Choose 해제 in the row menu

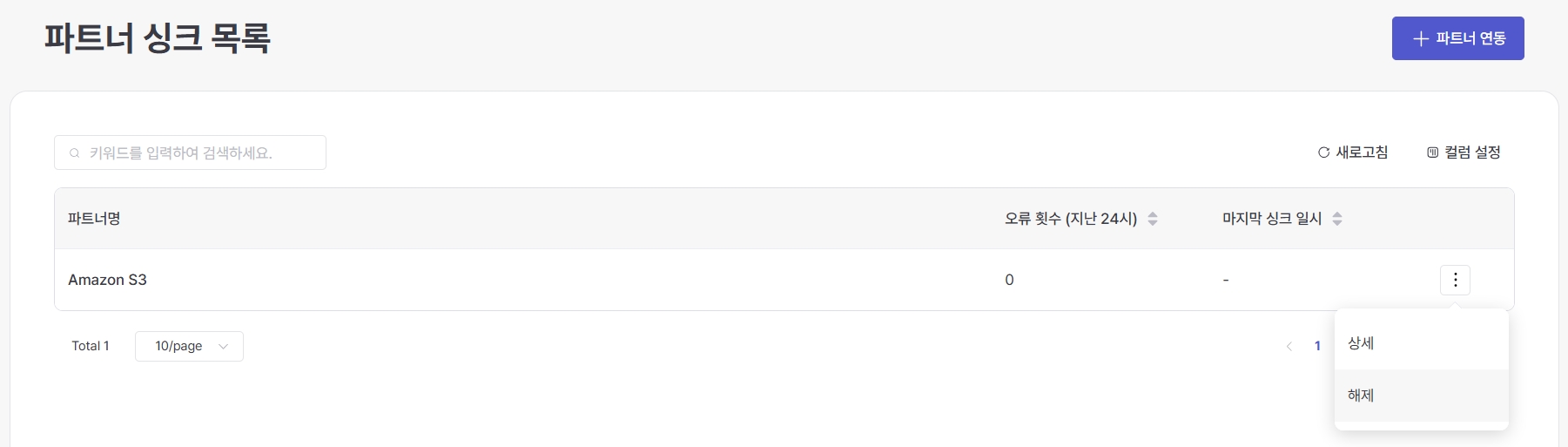(x=1361, y=396)
